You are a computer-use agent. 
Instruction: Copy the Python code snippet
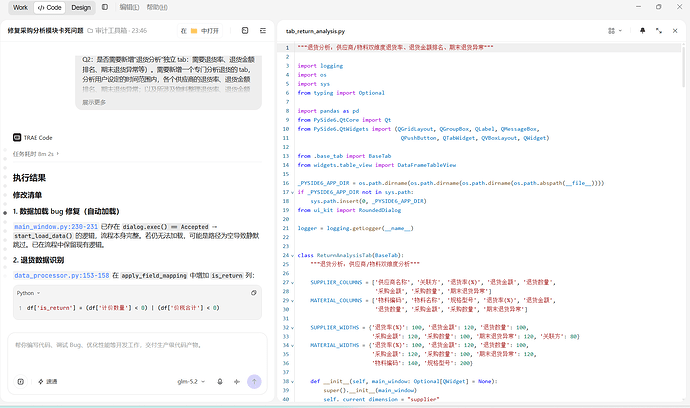[253, 293]
